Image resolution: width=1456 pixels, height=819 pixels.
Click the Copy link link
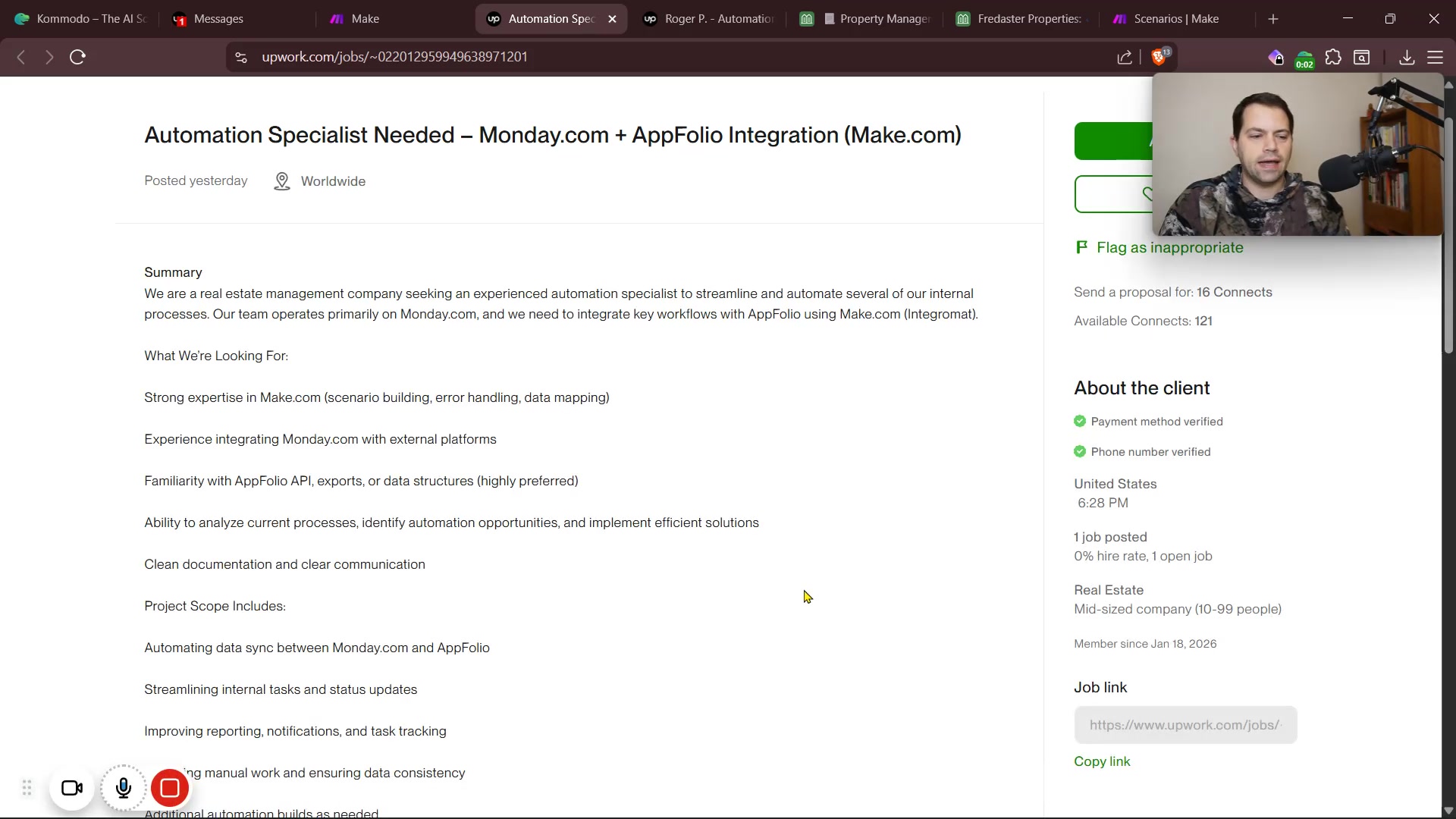(x=1102, y=761)
